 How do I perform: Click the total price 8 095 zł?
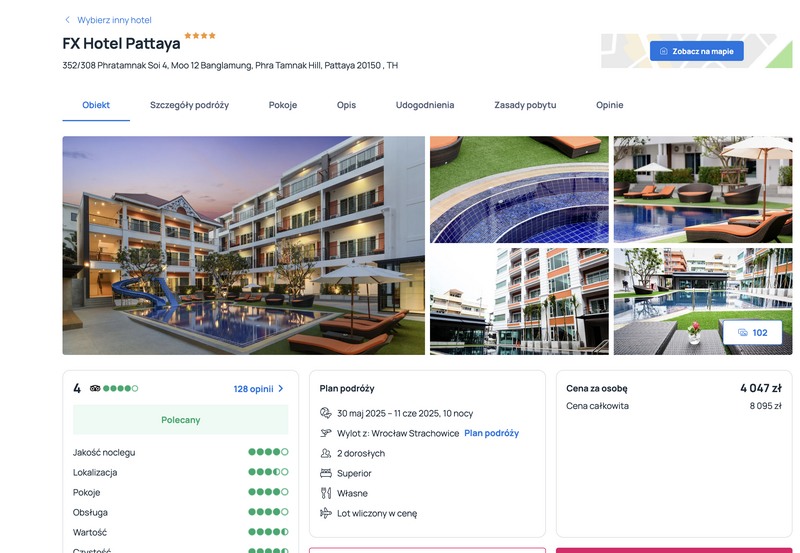click(765, 406)
